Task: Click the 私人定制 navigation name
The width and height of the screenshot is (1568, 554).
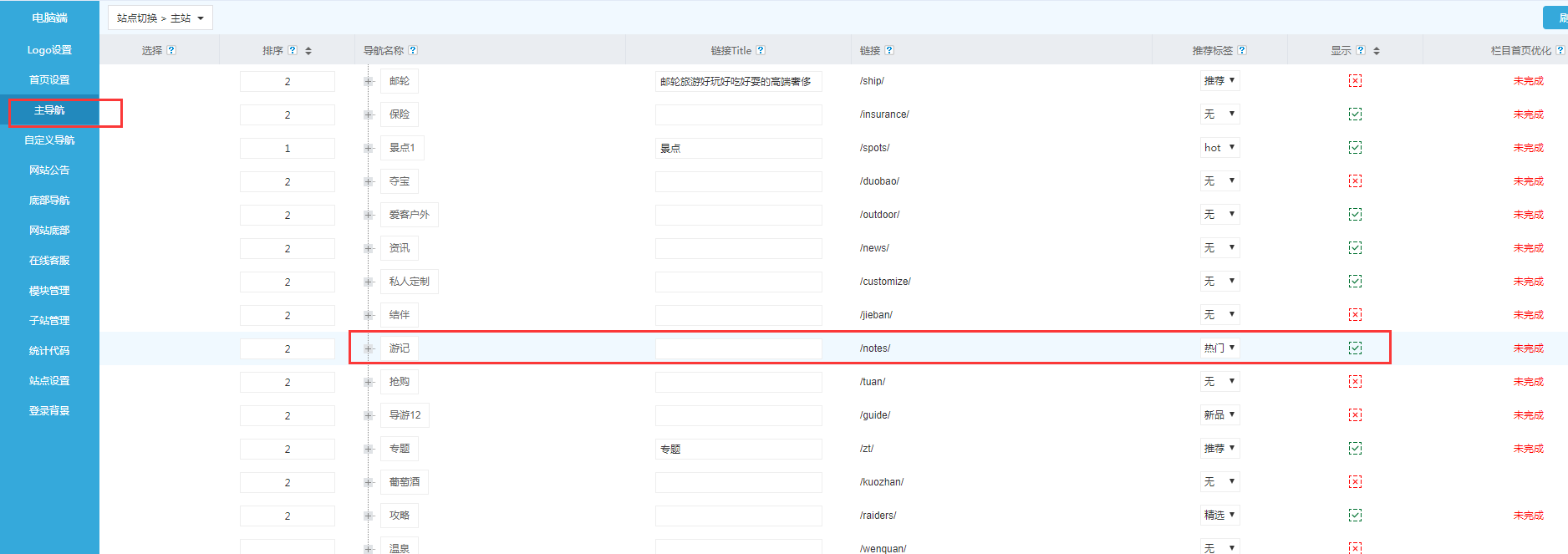Action: point(409,282)
